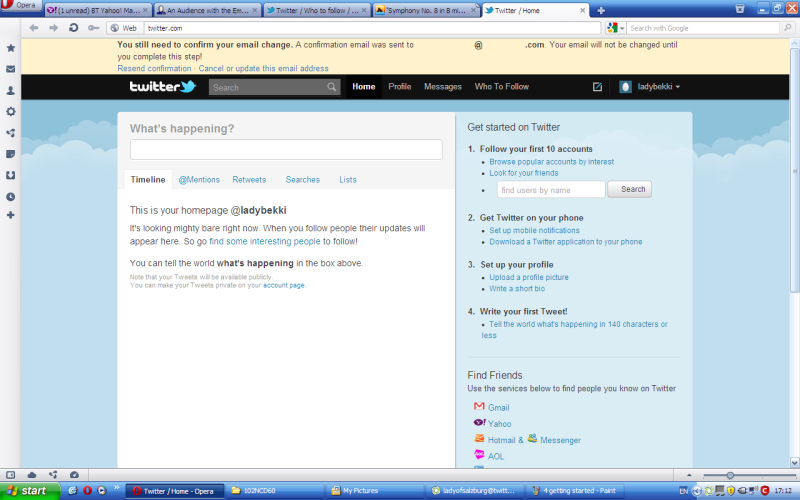Screen dimensions: 800x500
Task: Open Bookmarks star panel in sidebar
Action: 10,48
